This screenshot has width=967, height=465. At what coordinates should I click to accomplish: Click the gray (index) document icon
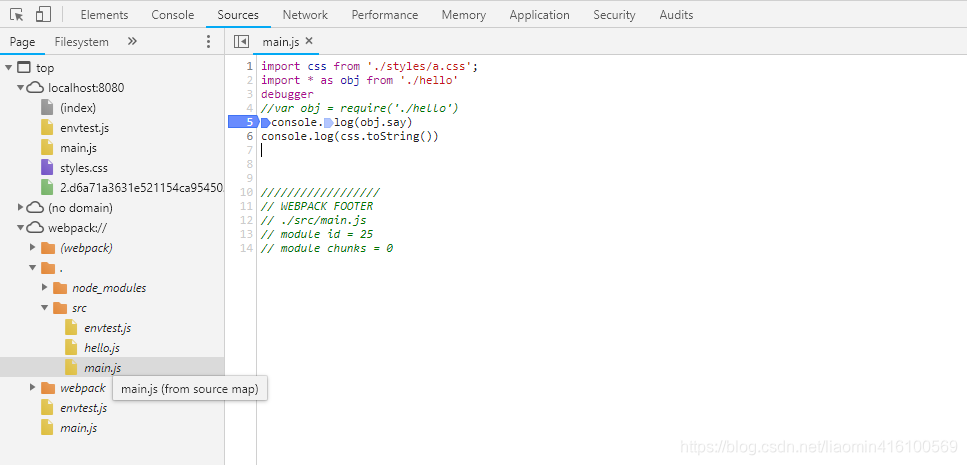[x=47, y=108]
